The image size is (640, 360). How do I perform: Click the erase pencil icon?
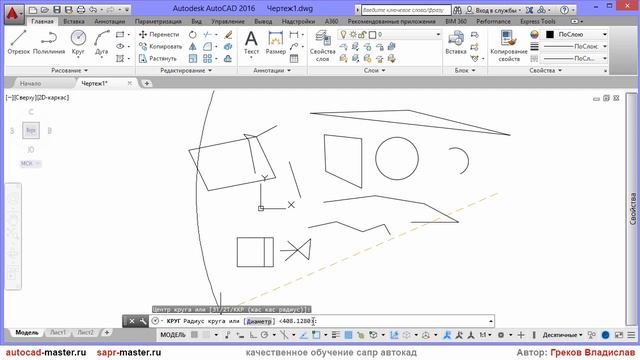click(228, 35)
